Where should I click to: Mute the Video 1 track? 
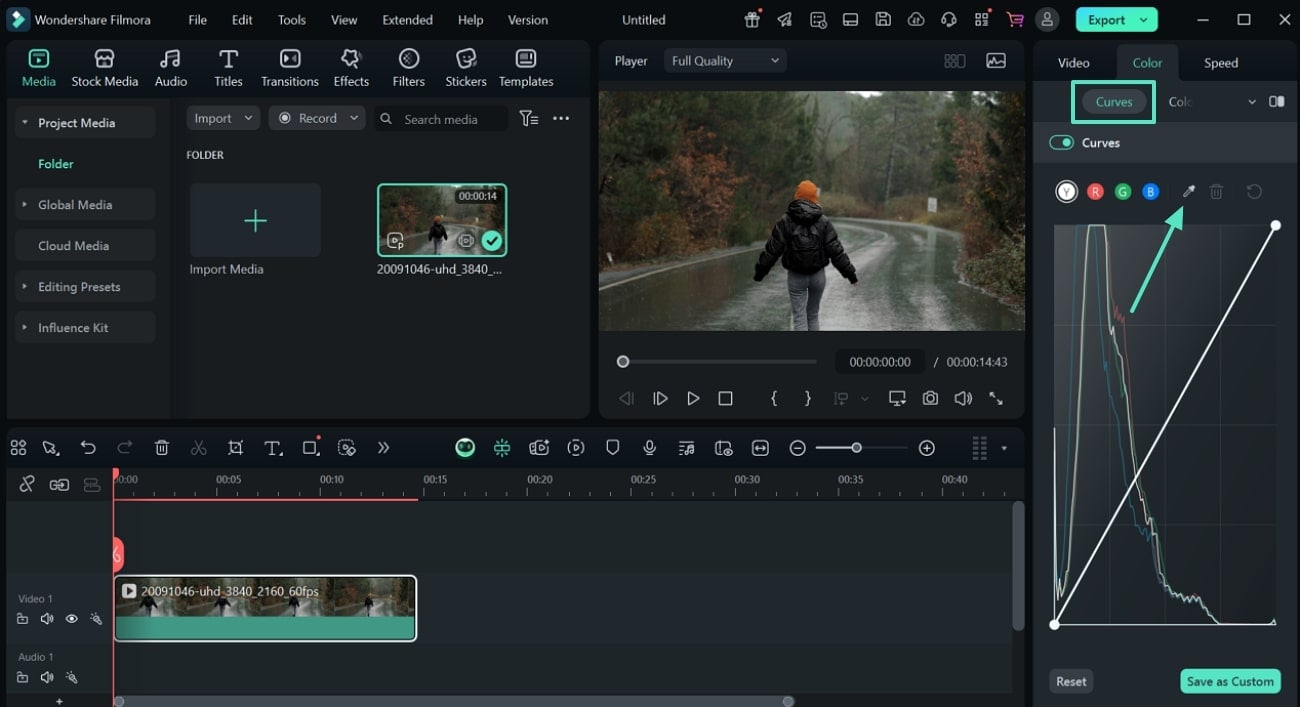pyautogui.click(x=47, y=619)
